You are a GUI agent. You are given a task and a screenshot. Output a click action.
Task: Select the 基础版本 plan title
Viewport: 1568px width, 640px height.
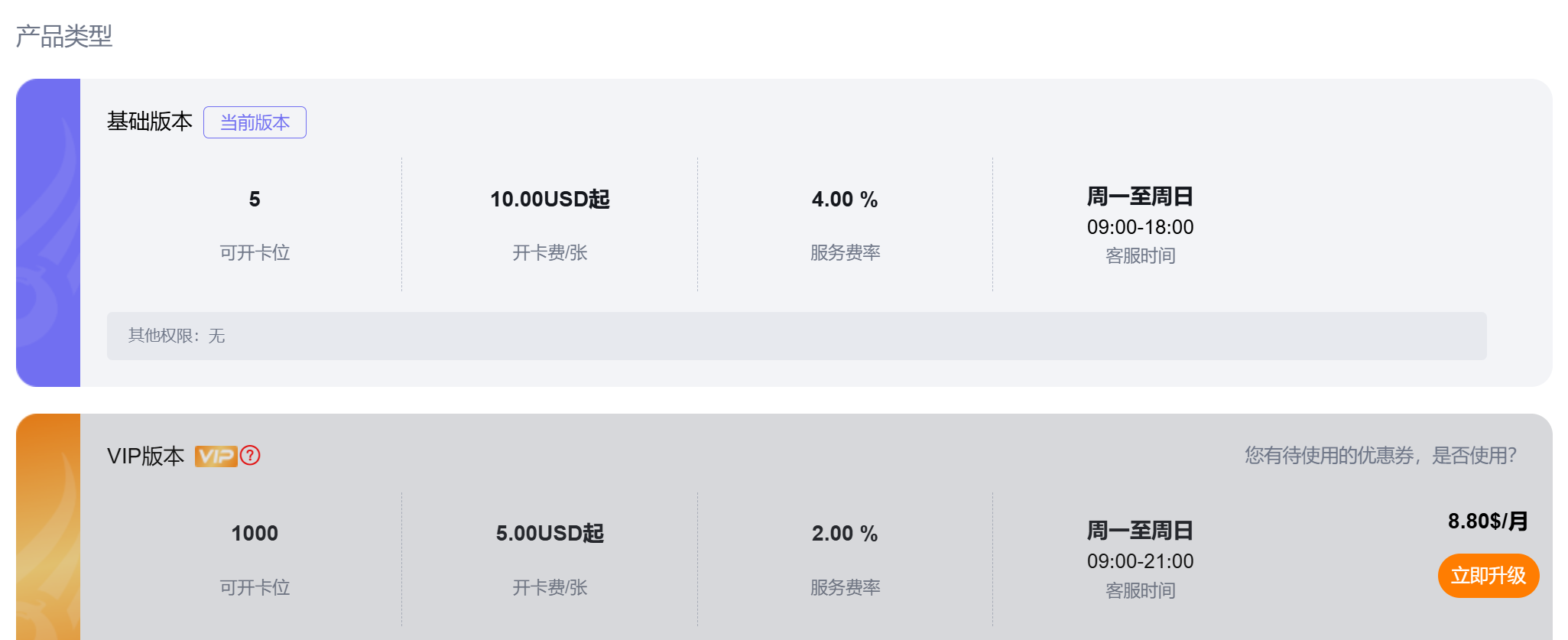coord(150,122)
